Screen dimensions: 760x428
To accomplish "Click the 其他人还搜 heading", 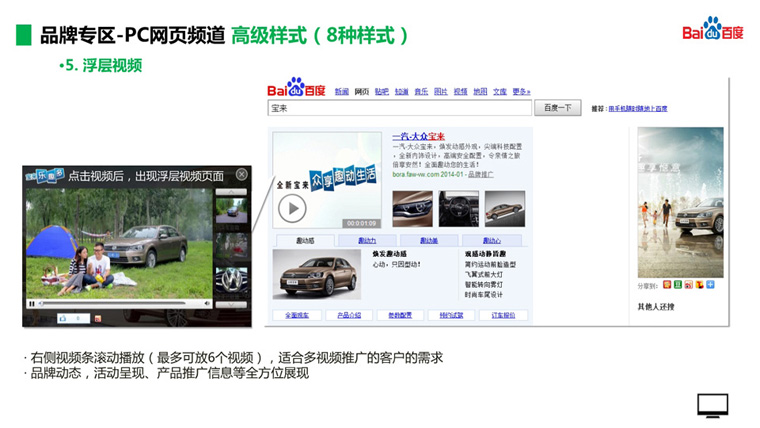I will coord(656,306).
